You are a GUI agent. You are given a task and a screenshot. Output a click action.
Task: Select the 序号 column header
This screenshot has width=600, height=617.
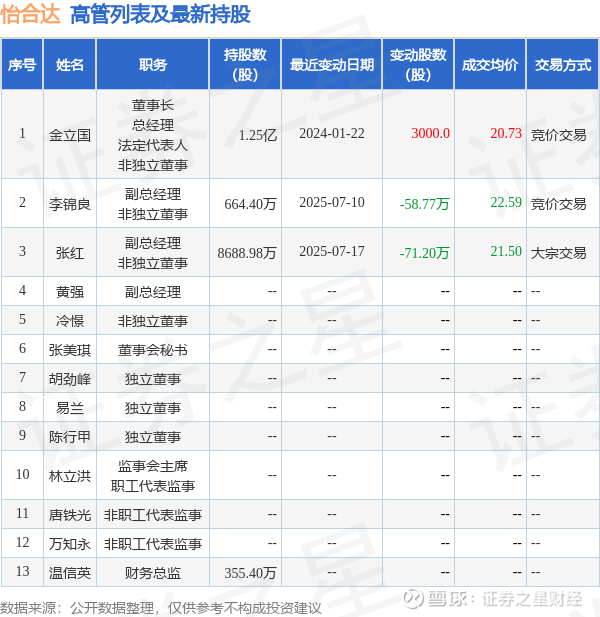tap(22, 65)
